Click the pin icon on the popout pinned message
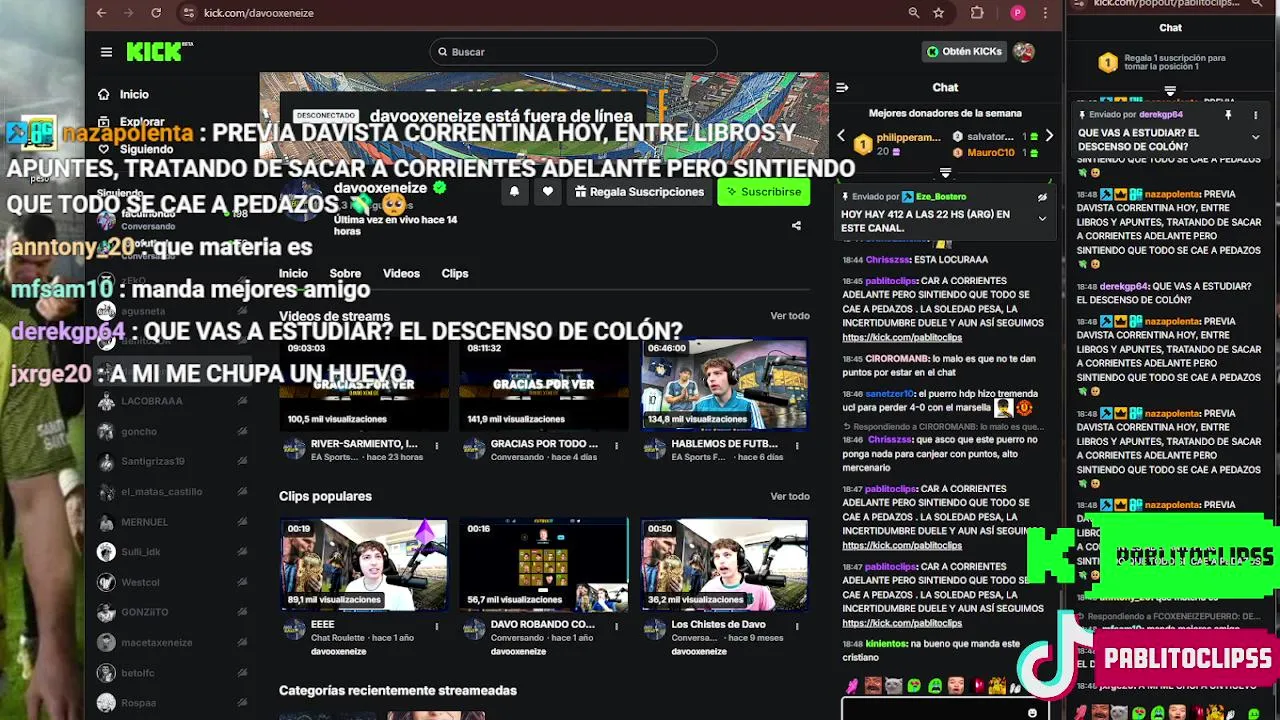Screen dimensions: 1280x720 (x=1228, y=115)
